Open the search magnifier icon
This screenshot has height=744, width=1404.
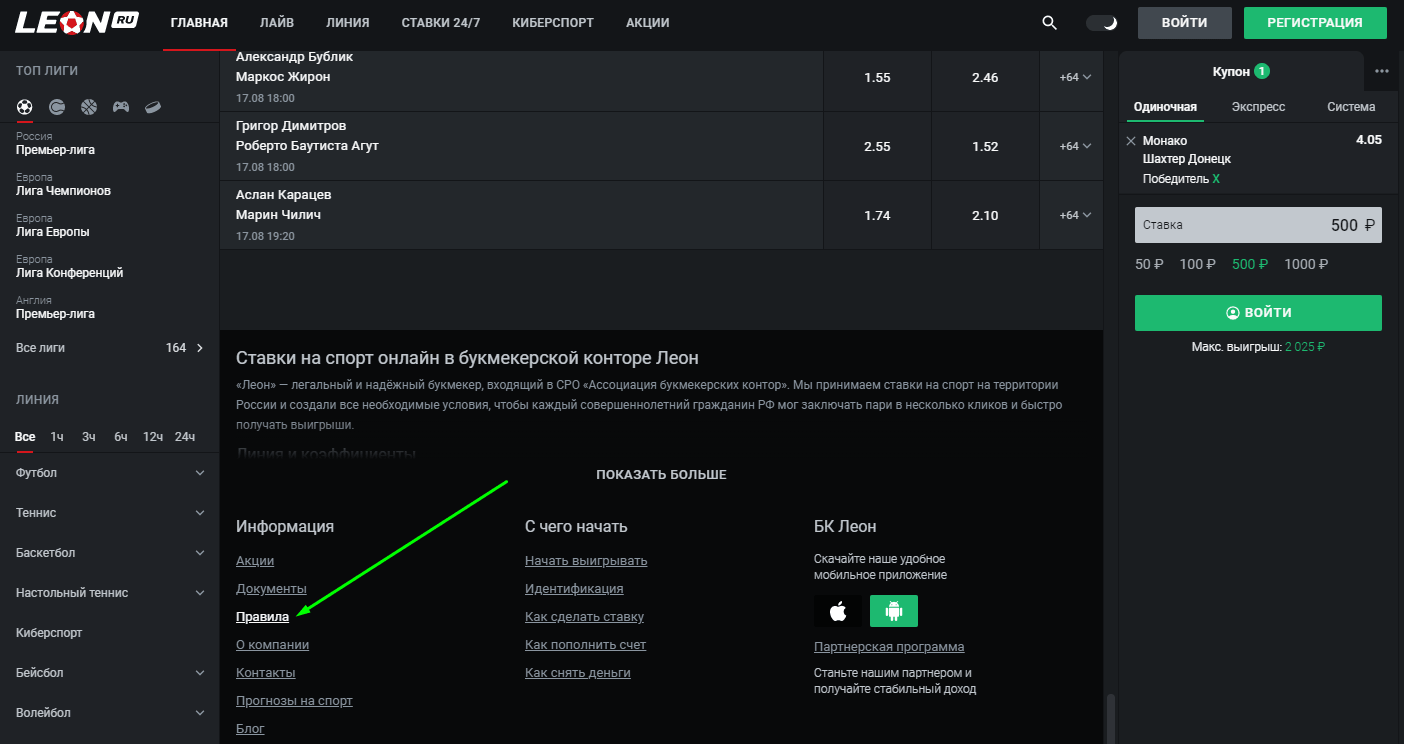click(x=1049, y=23)
